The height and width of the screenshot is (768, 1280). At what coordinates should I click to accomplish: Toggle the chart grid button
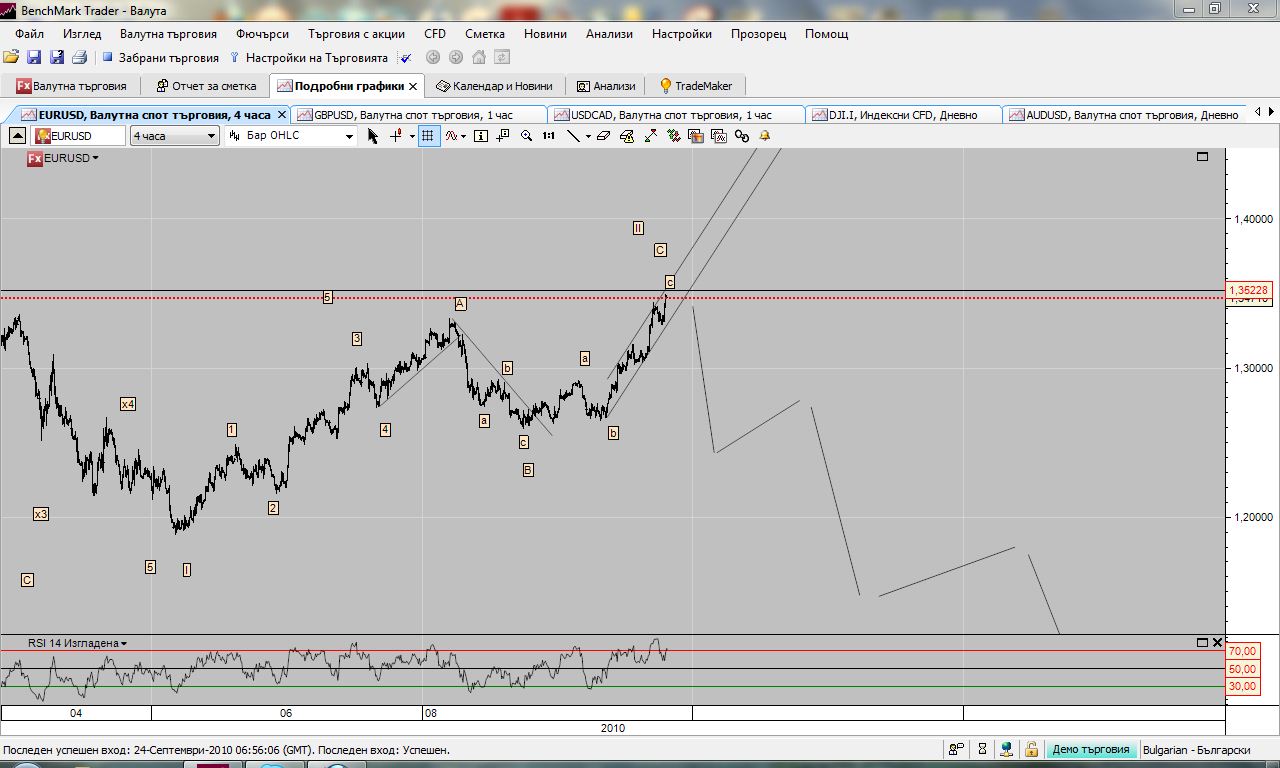[428, 136]
